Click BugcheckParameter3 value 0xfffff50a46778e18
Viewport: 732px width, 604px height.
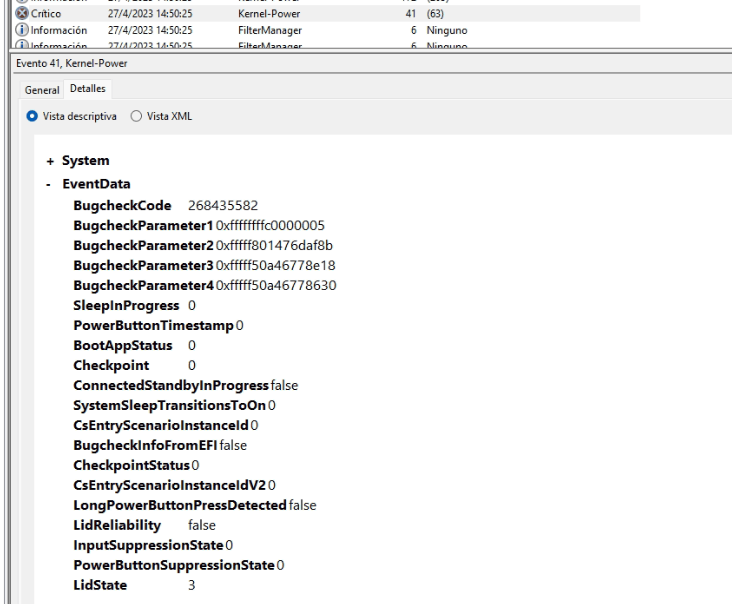(x=275, y=266)
